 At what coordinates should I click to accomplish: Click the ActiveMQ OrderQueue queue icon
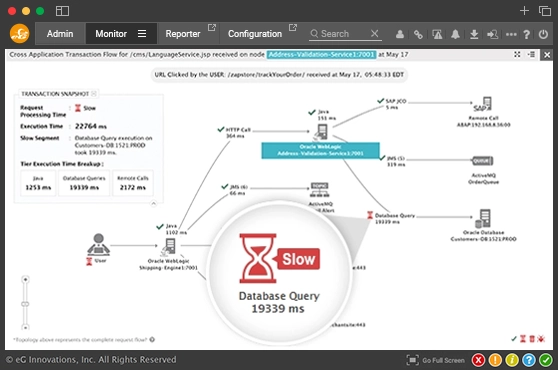coord(483,161)
